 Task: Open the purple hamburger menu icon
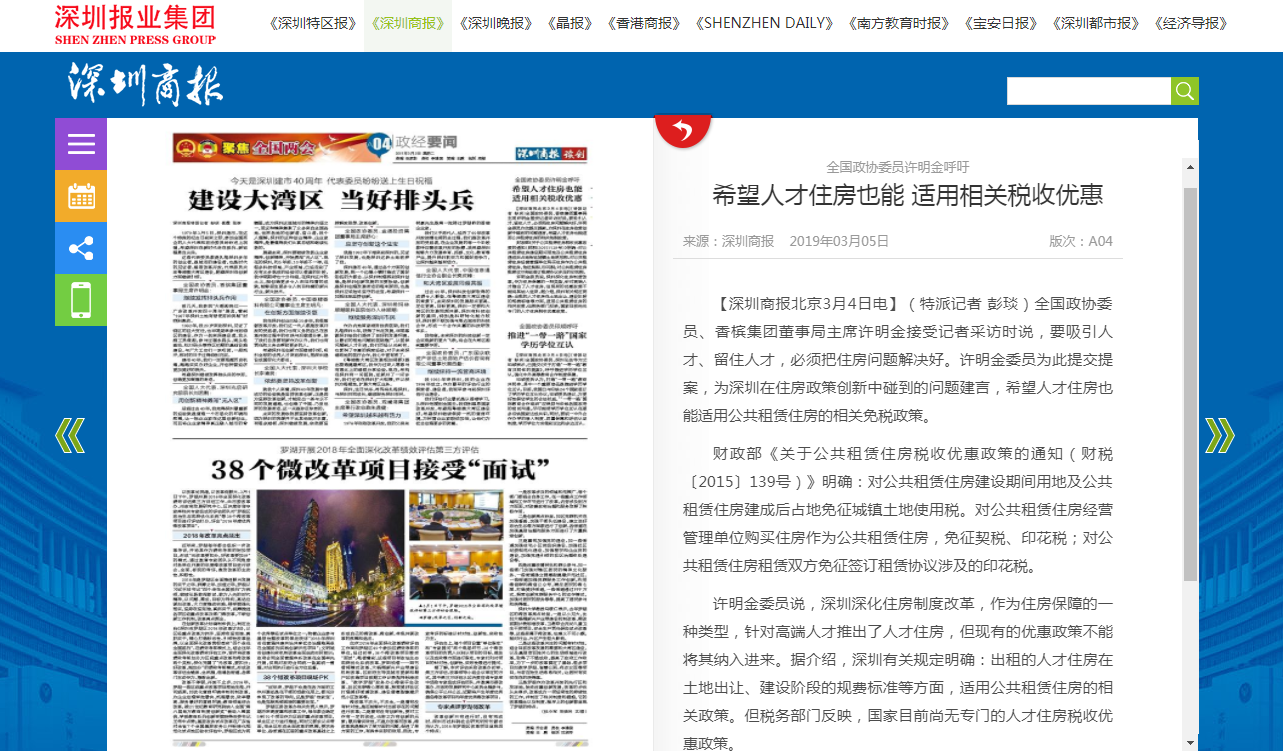pyautogui.click(x=81, y=144)
